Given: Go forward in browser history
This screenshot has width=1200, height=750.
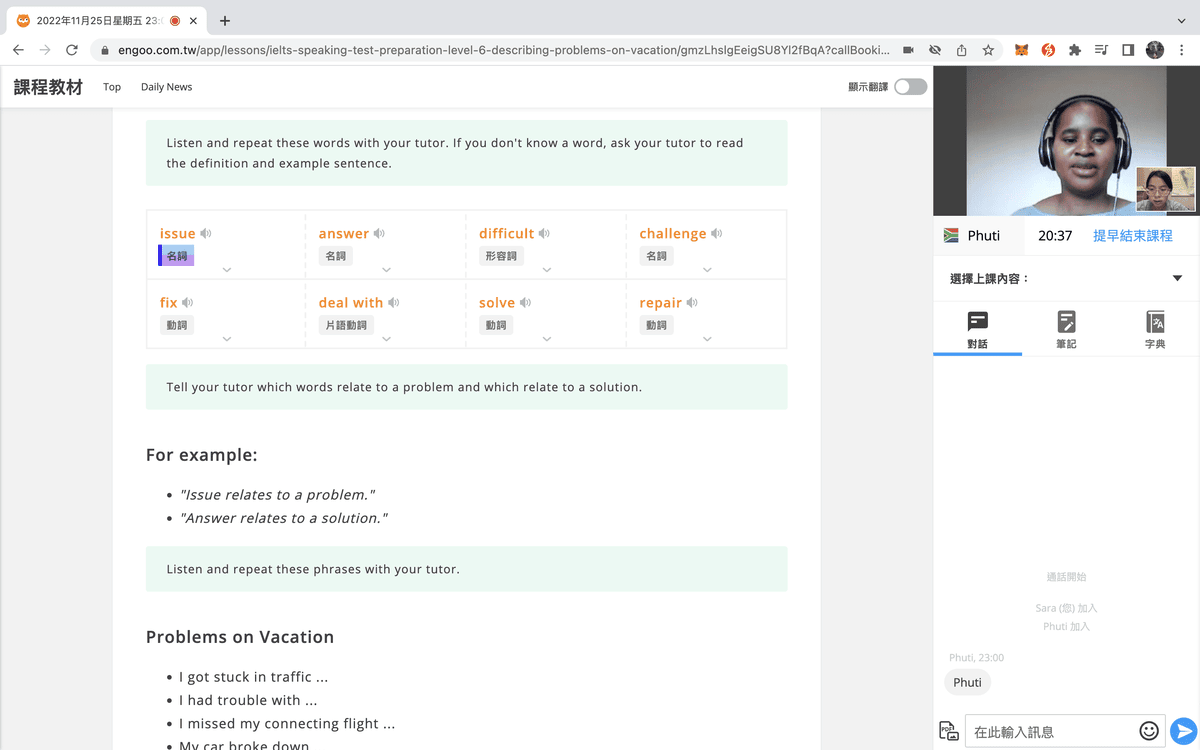Looking at the screenshot, I should pyautogui.click(x=45, y=50).
